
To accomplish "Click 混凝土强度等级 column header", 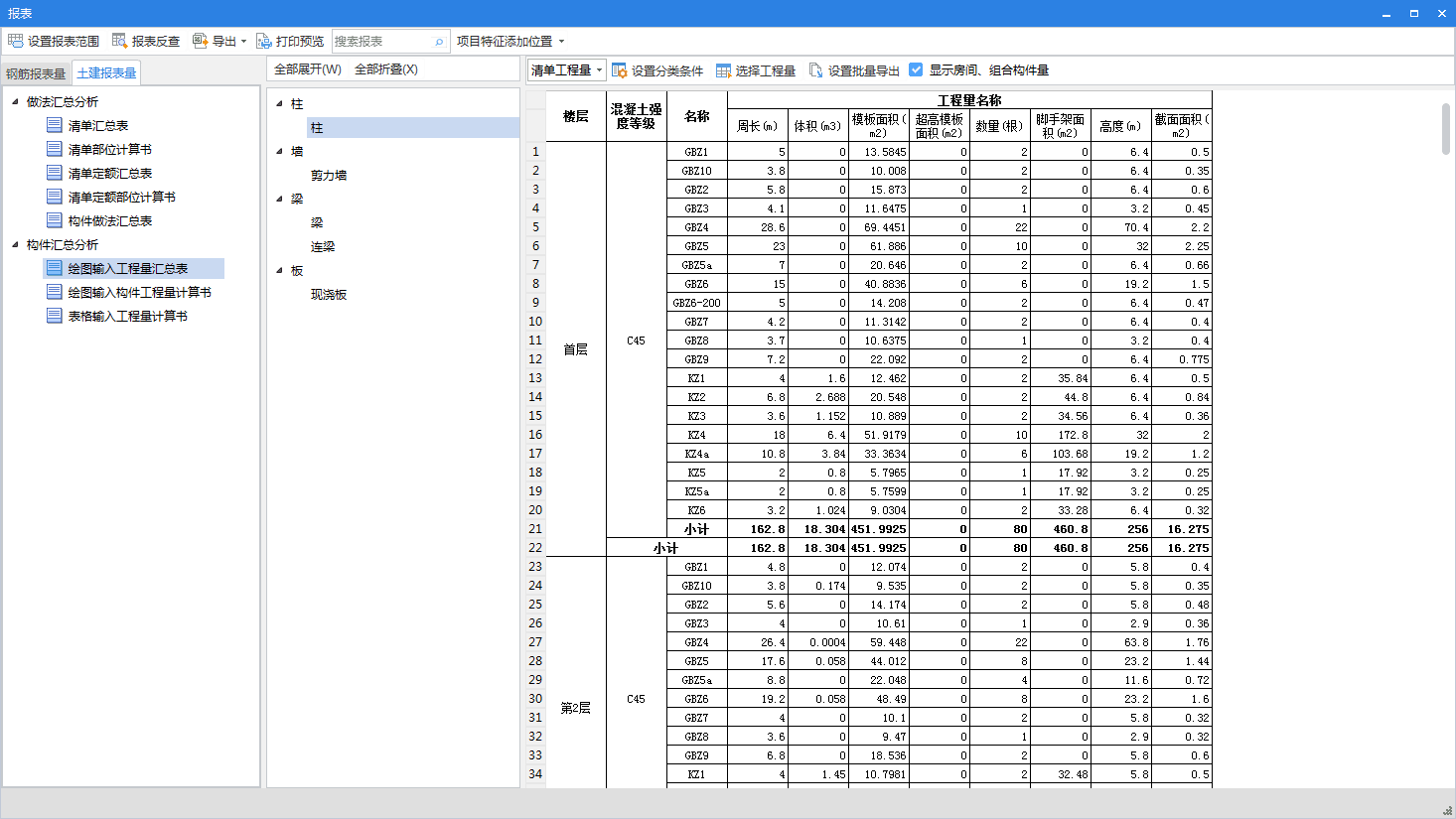I will coord(636,117).
